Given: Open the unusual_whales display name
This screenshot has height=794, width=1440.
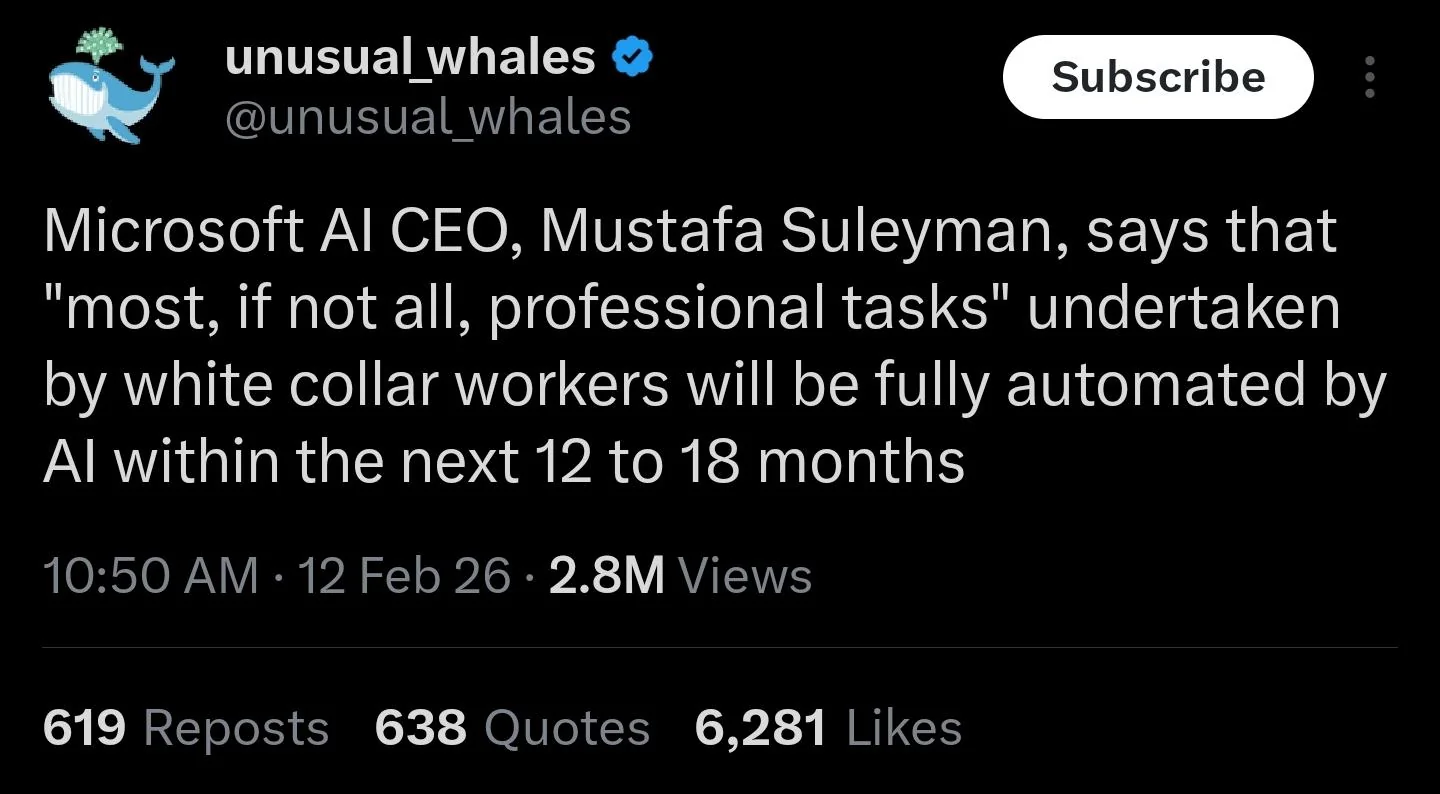Looking at the screenshot, I should coord(410,58).
